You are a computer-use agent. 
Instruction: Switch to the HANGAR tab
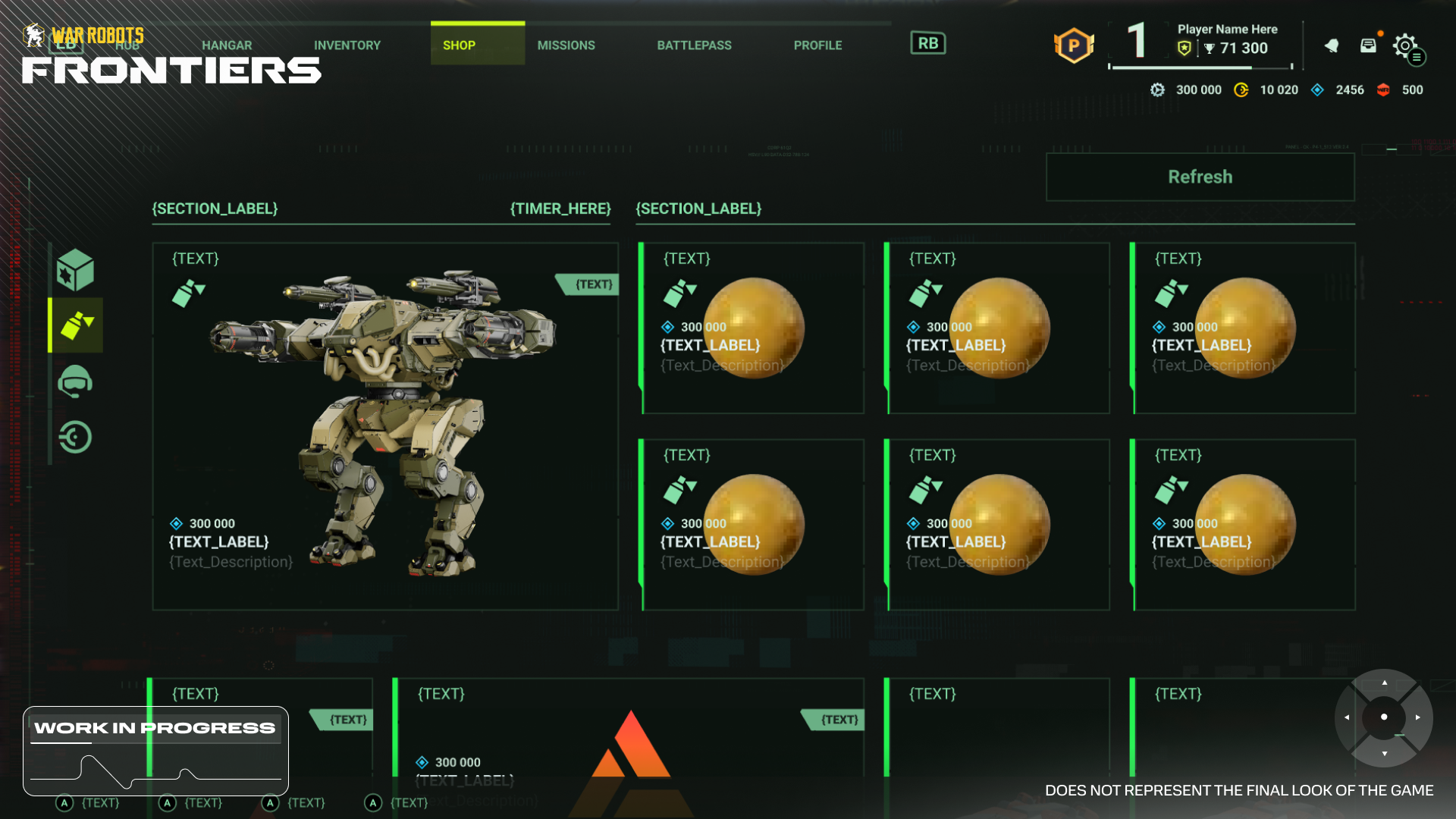(x=227, y=45)
